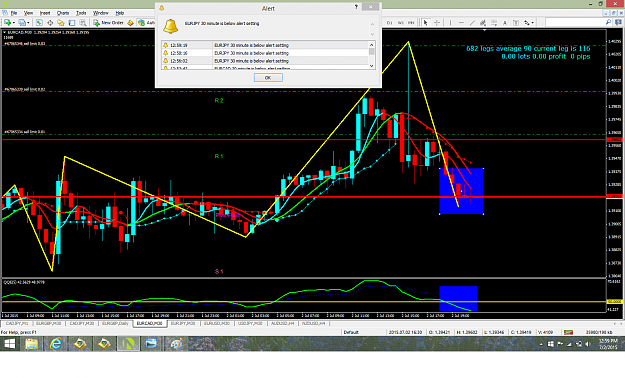Open the Window menu
The image size is (625, 378).
pos(100,13)
